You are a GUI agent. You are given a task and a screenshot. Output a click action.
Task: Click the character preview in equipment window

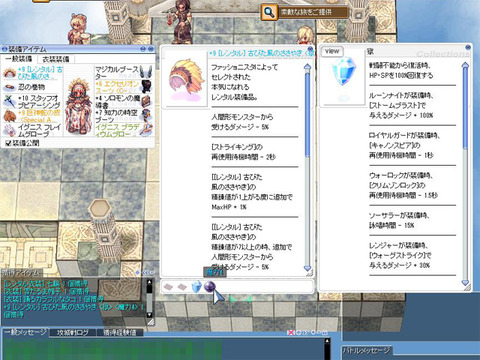(79, 106)
